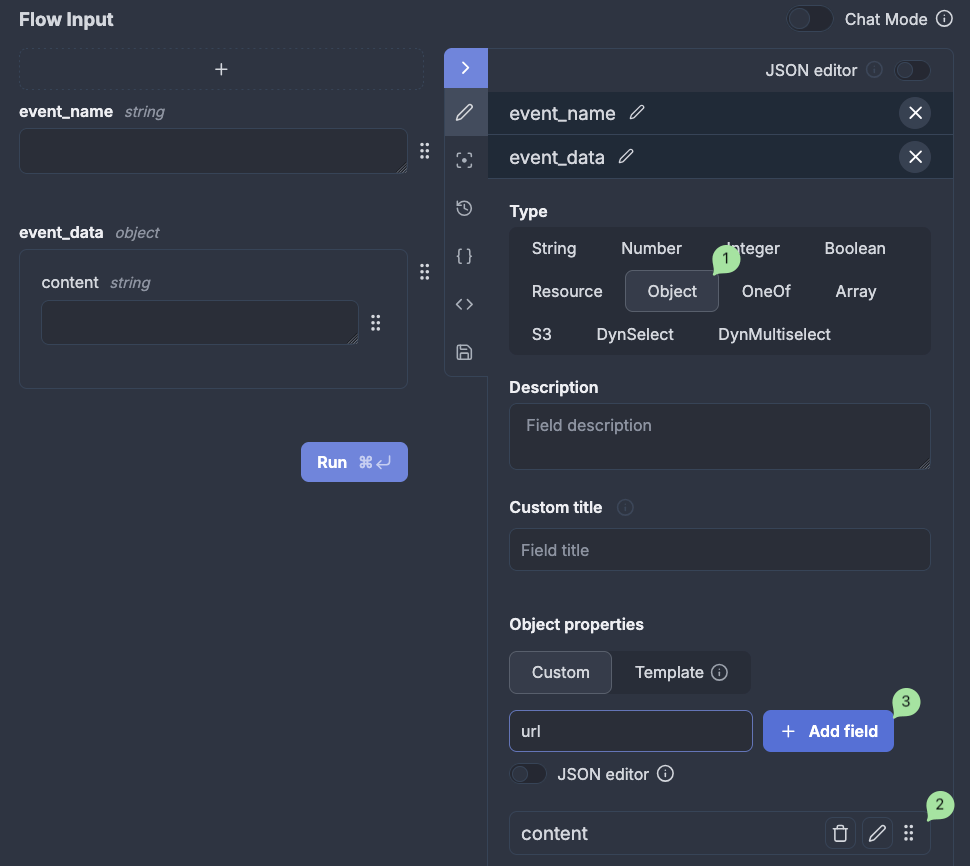This screenshot has width=970, height=866.
Task: Open the history panel via the clock icon
Action: 464,208
